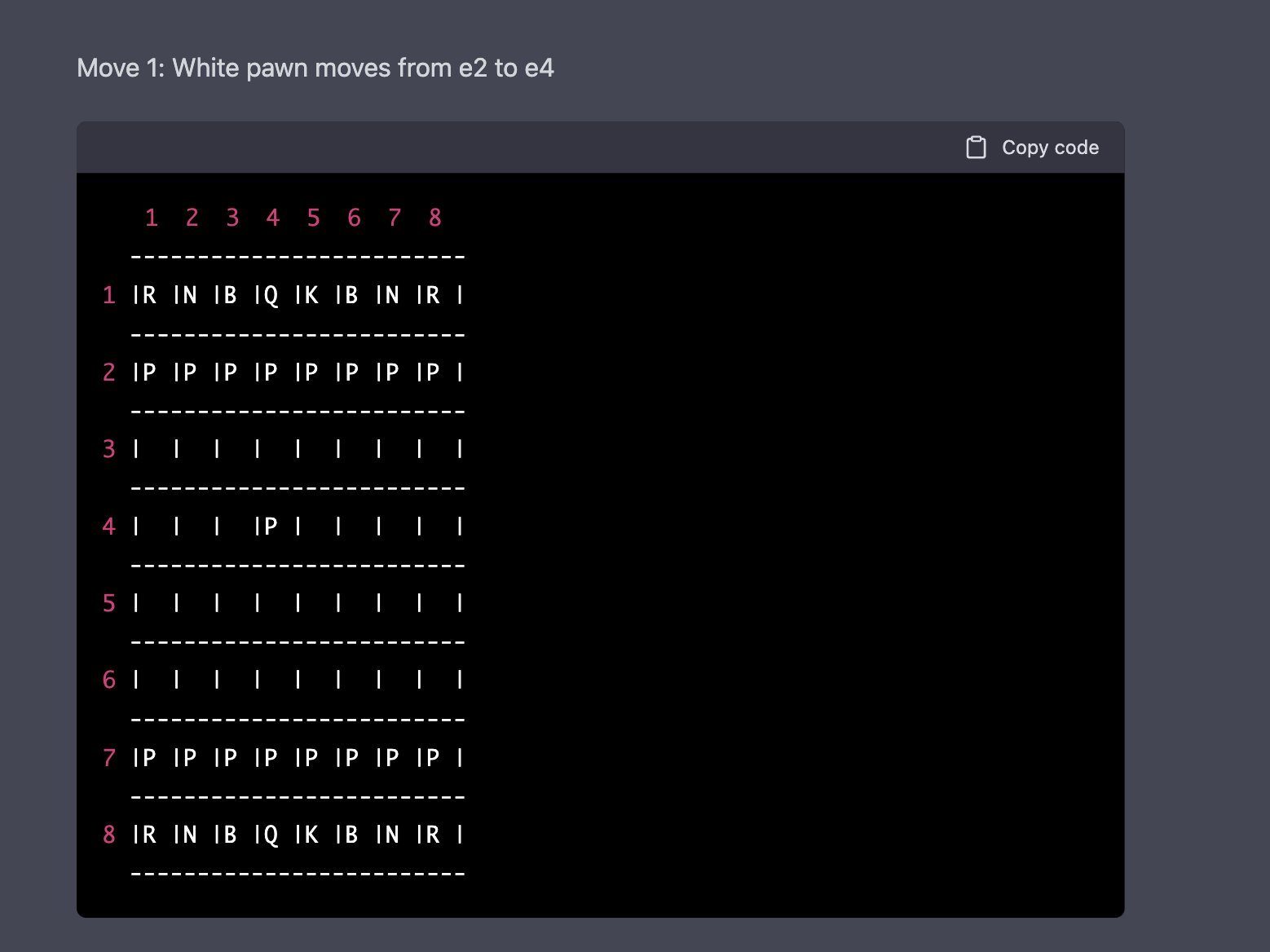The height and width of the screenshot is (952, 1270).
Task: Click the first P in row 2
Action: point(149,372)
